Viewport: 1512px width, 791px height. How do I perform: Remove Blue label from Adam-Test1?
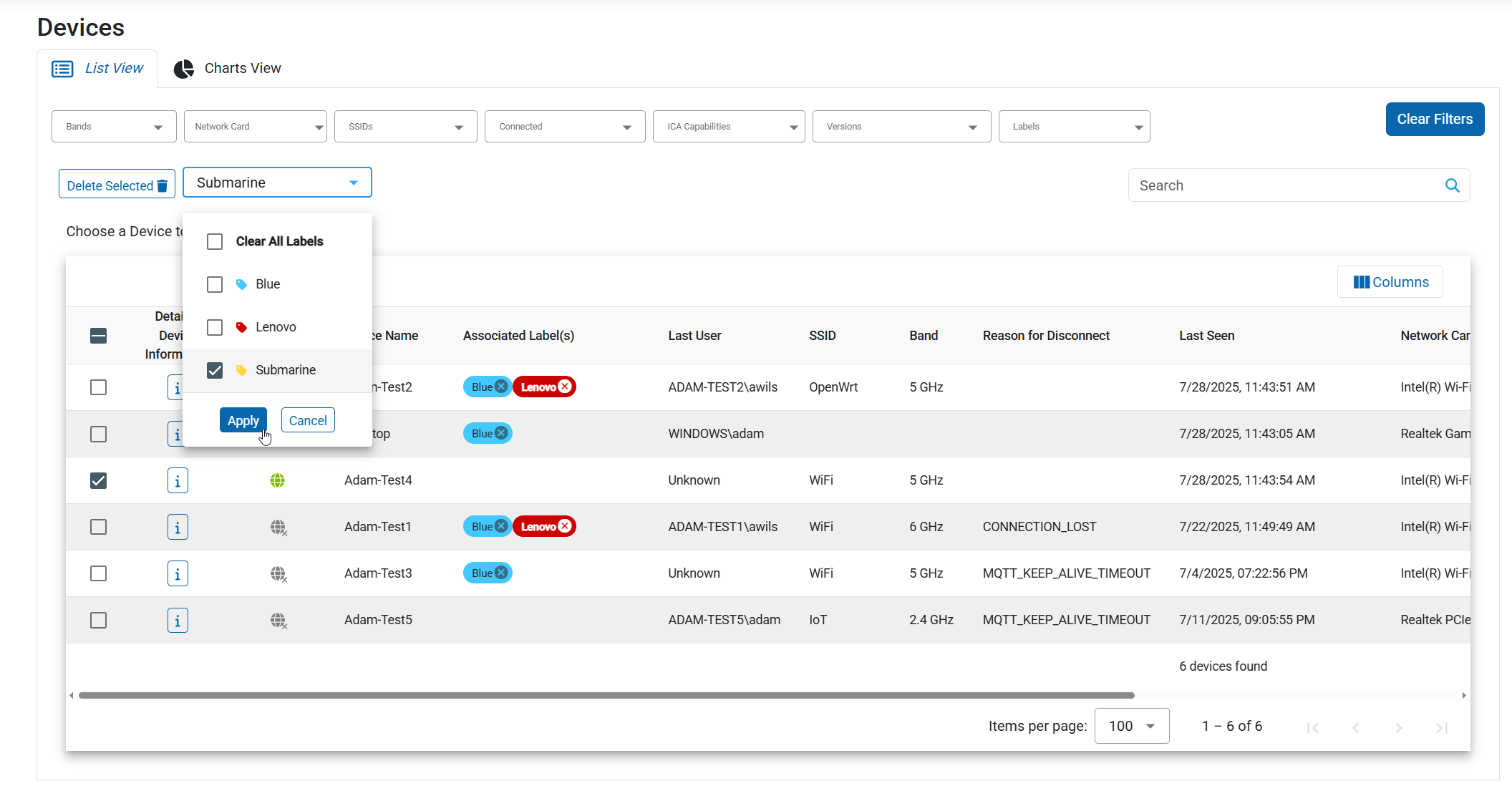pos(501,526)
